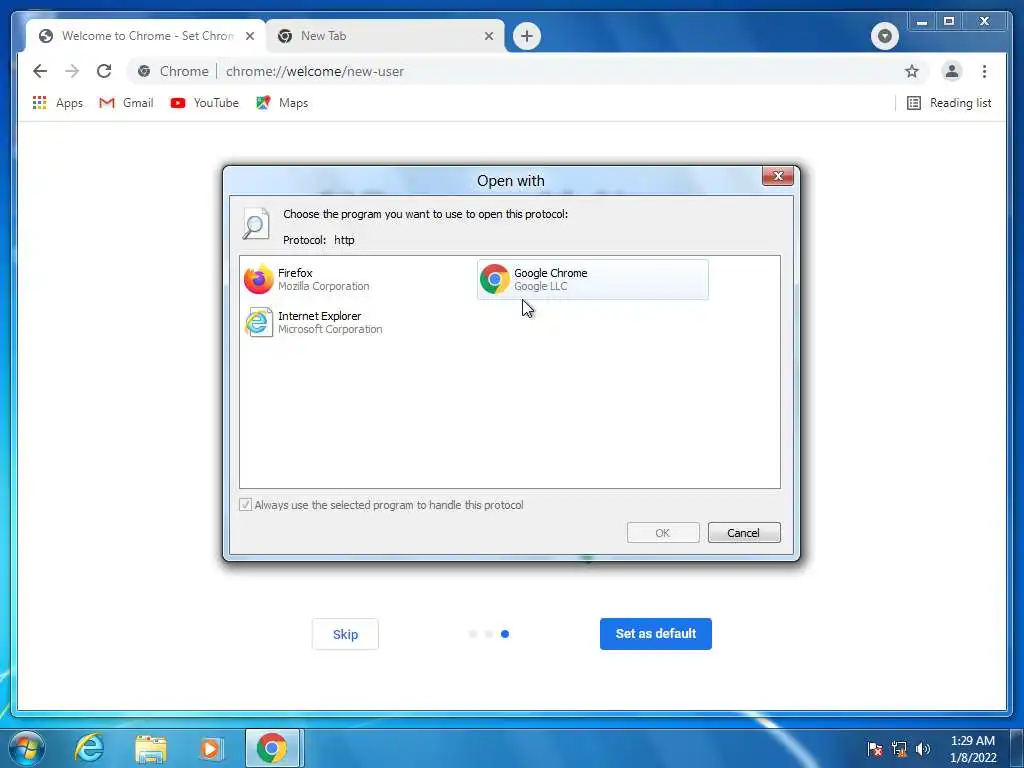Go back using the browser back arrow

tap(40, 71)
